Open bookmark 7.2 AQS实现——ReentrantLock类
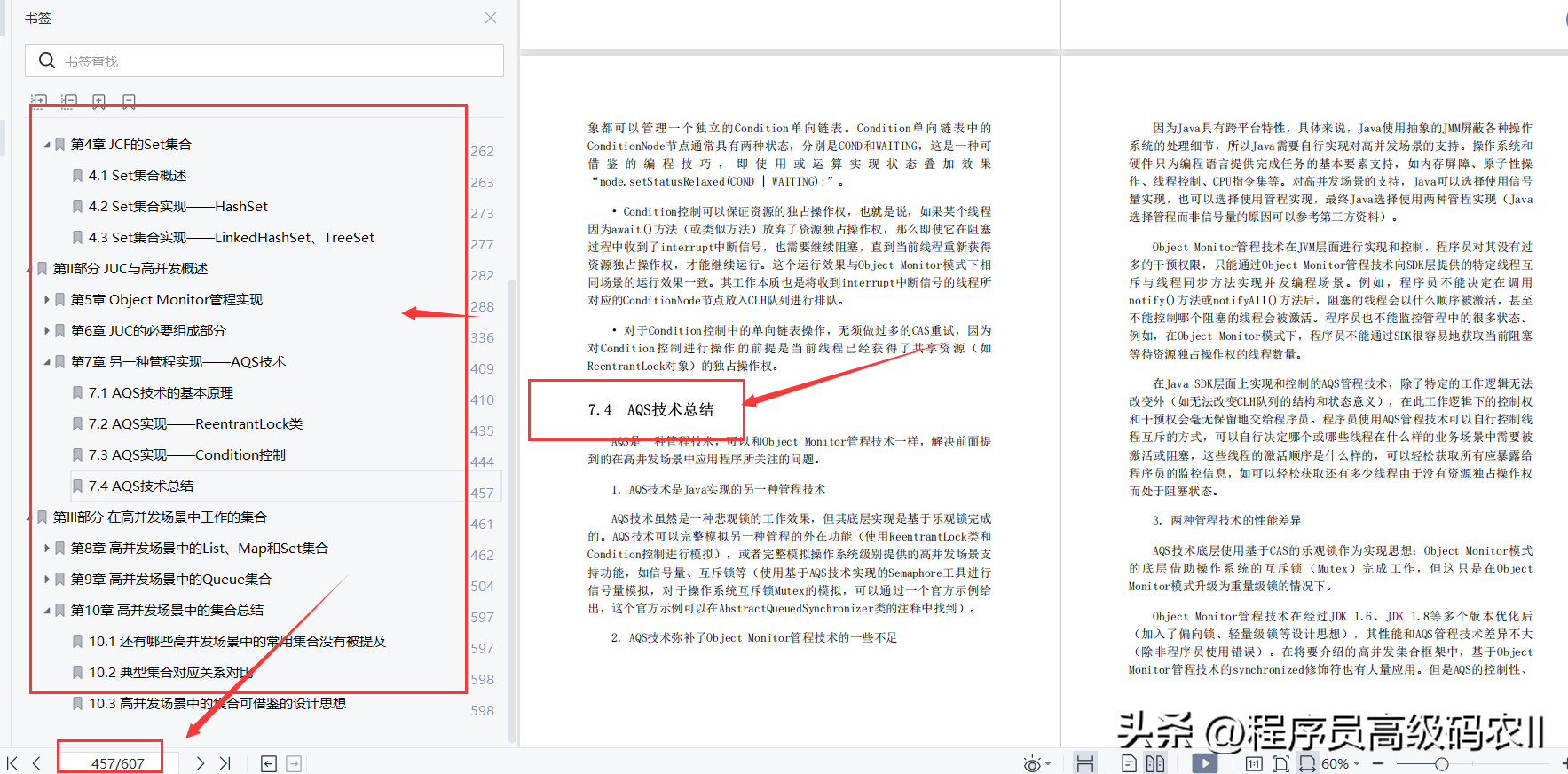Image resolution: width=1568 pixels, height=774 pixels. point(196,424)
